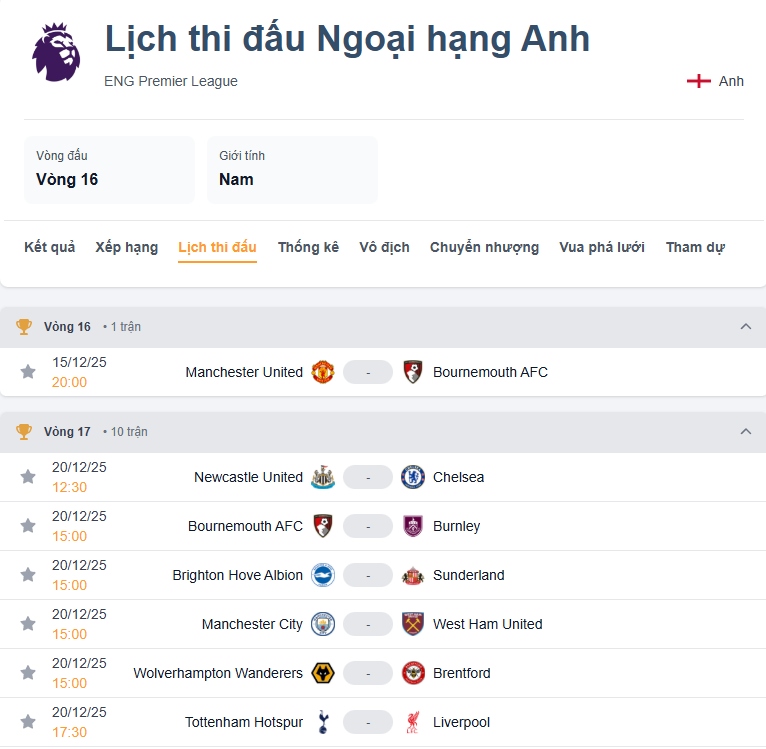Click the Chelsea club crest
Screen dimensions: 766x749
pos(412,477)
